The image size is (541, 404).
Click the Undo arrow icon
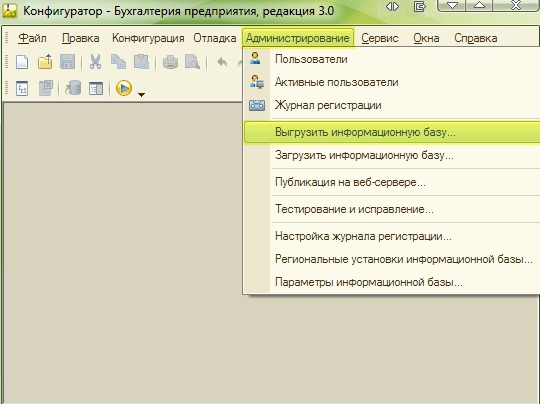[223, 62]
